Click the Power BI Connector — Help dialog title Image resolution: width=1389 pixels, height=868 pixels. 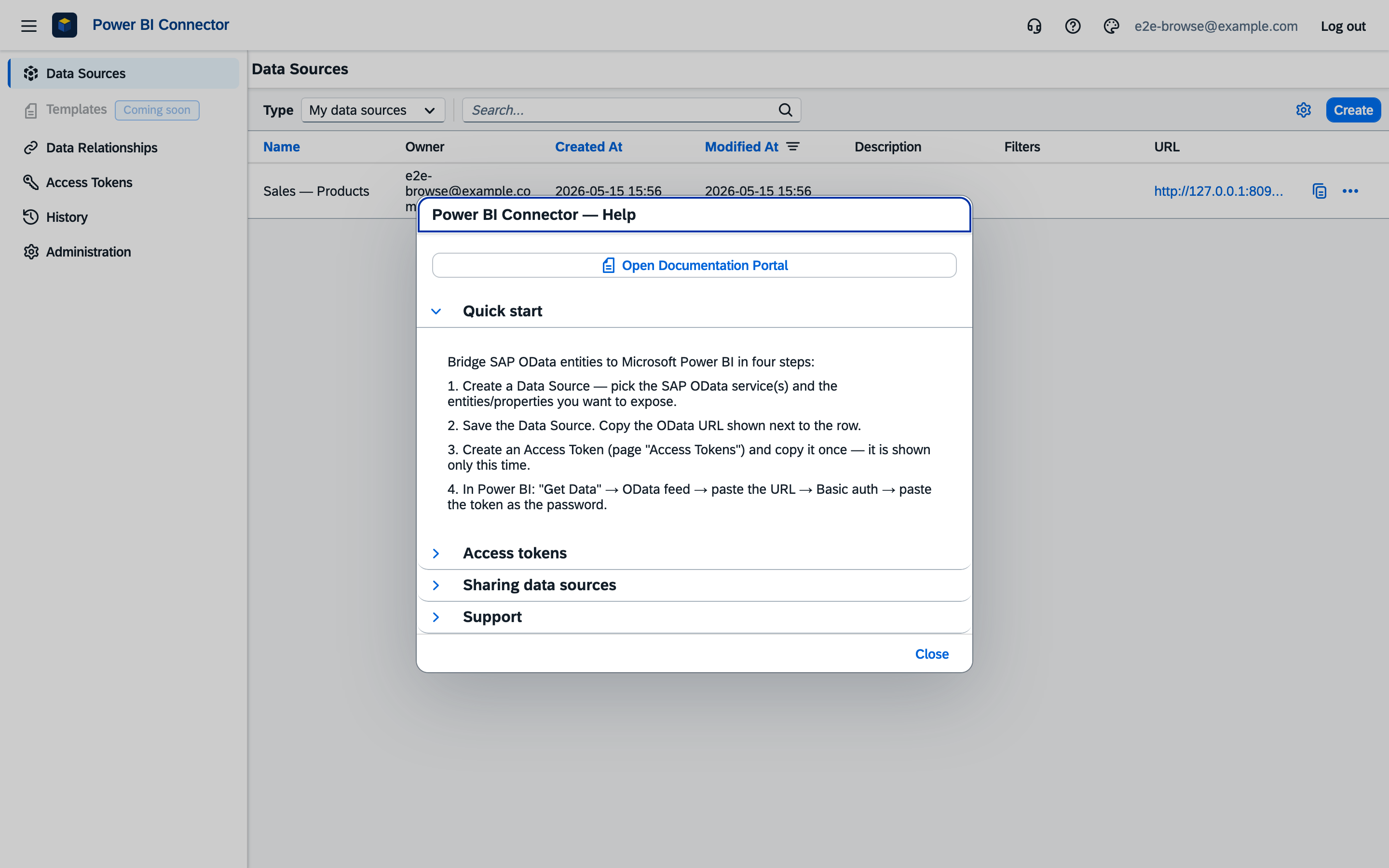click(x=533, y=215)
